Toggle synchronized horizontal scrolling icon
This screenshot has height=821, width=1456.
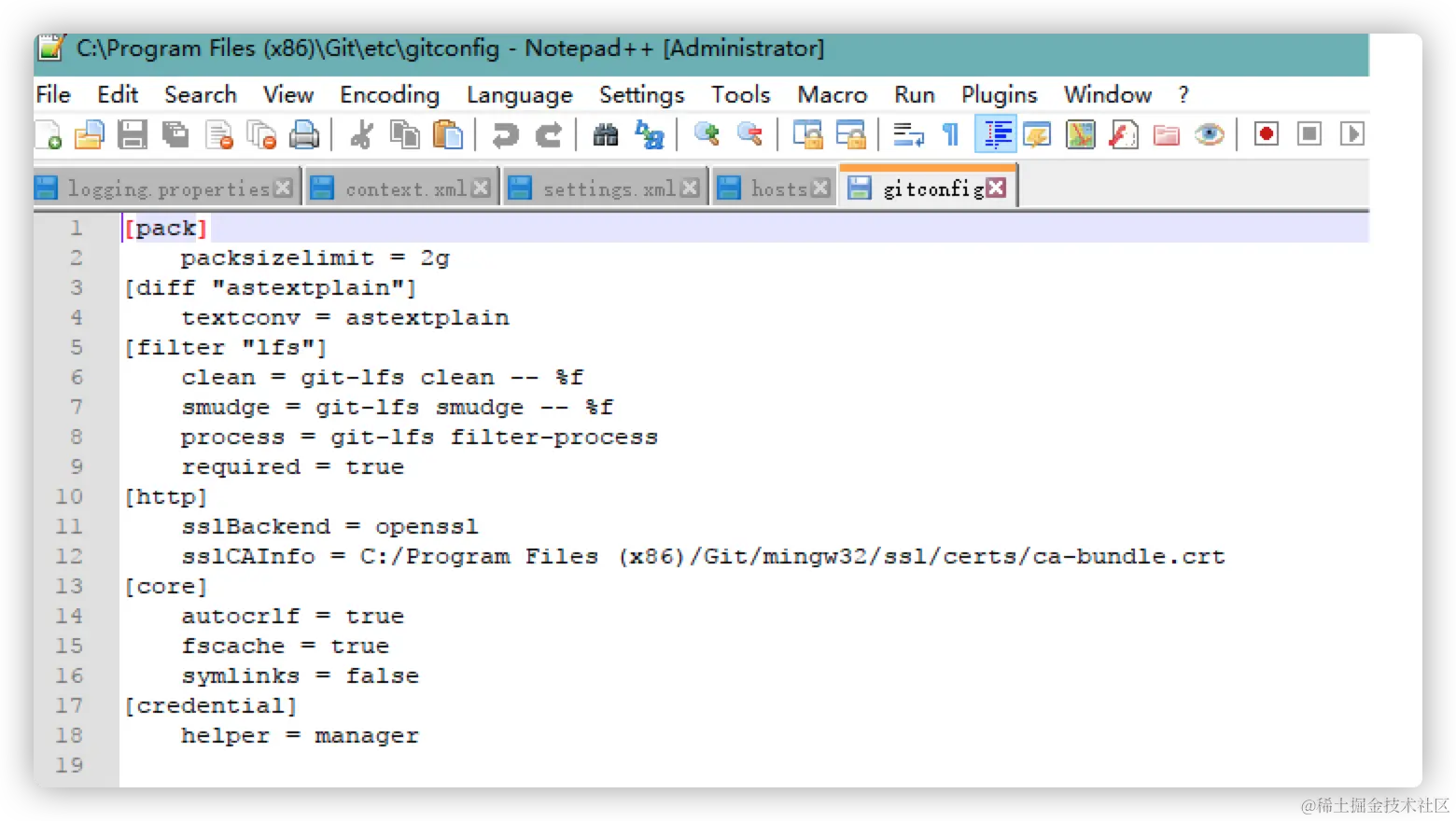[x=850, y=135]
